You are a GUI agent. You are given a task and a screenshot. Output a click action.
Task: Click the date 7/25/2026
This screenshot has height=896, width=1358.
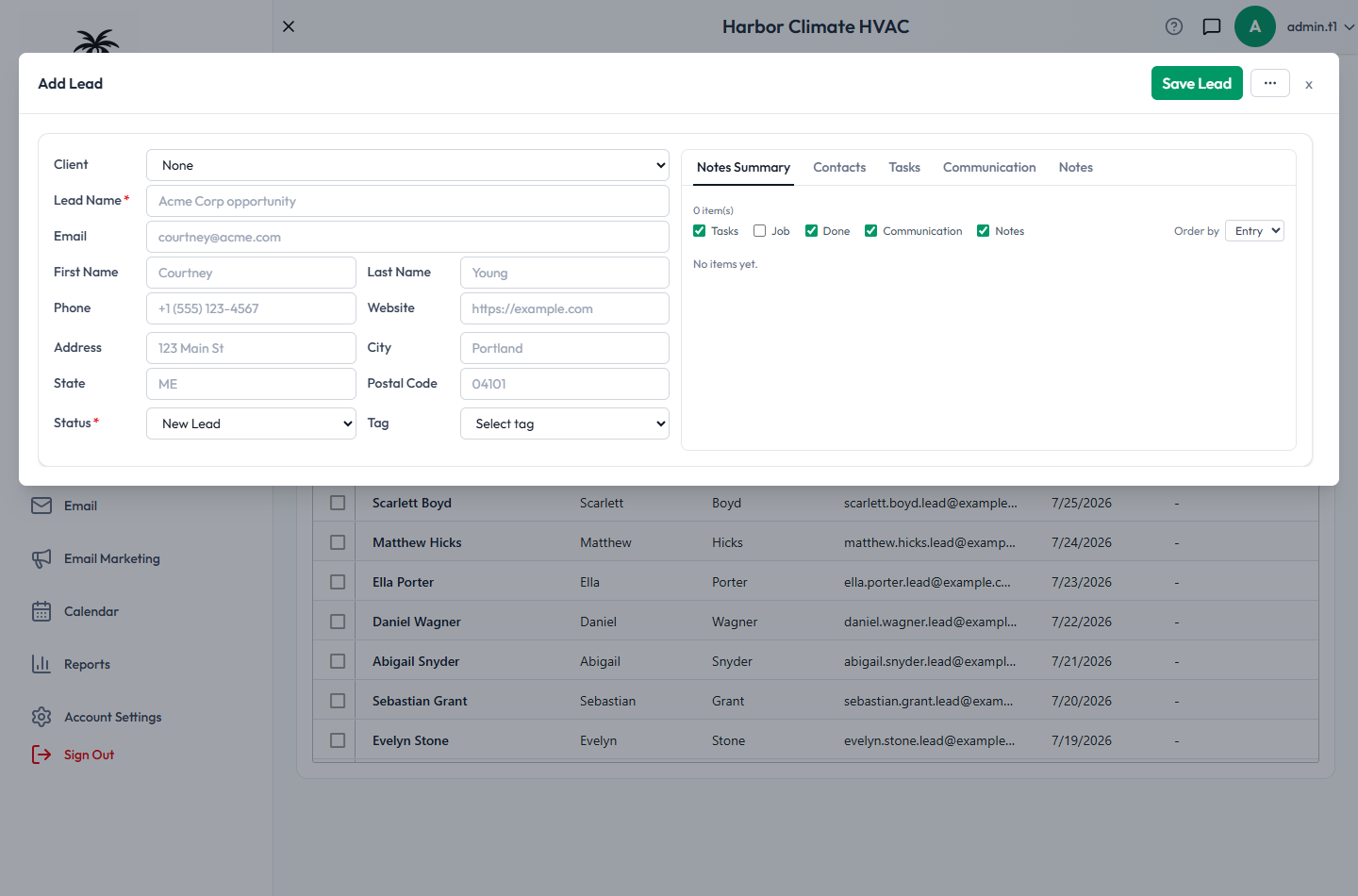(1082, 503)
